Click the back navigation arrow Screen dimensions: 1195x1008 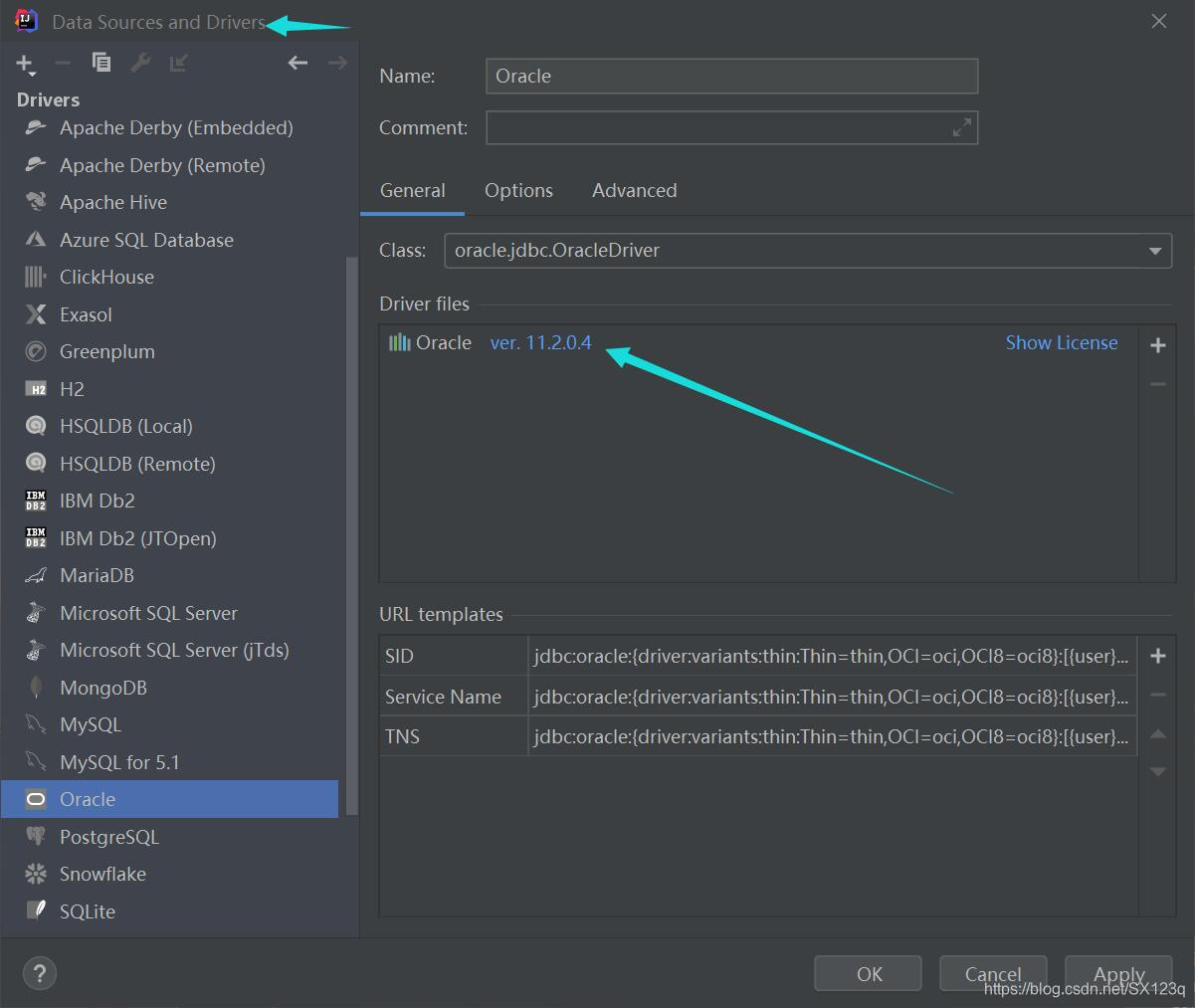[297, 62]
